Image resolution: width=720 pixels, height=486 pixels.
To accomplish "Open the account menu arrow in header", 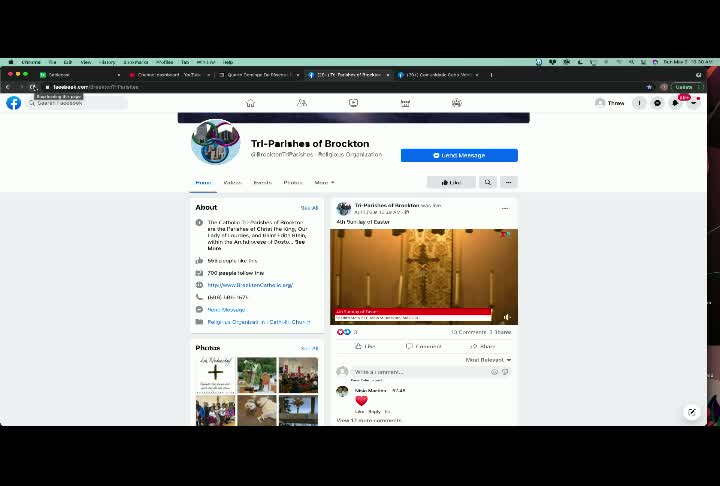I will [693, 103].
